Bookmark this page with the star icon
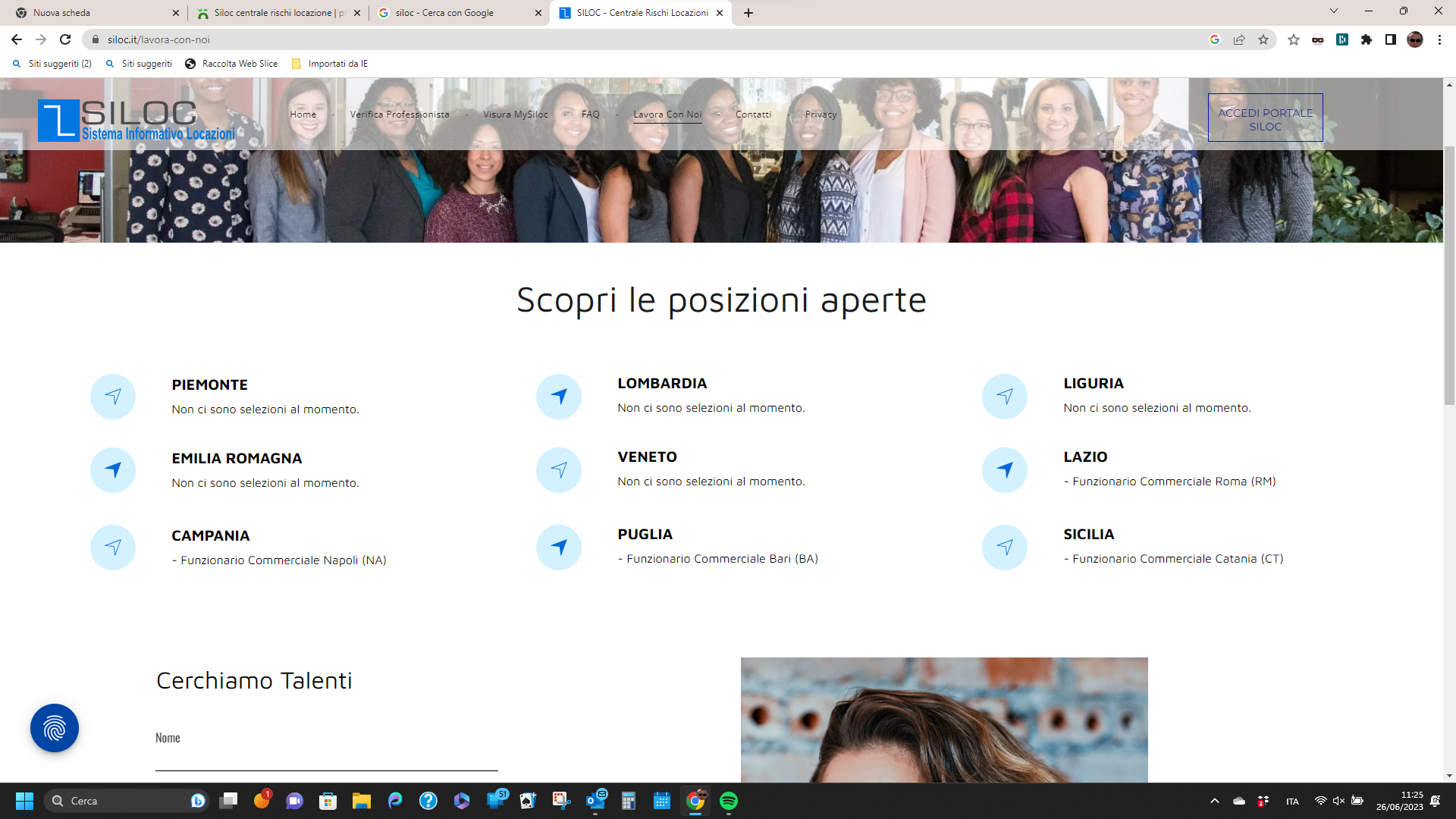 (x=1263, y=39)
